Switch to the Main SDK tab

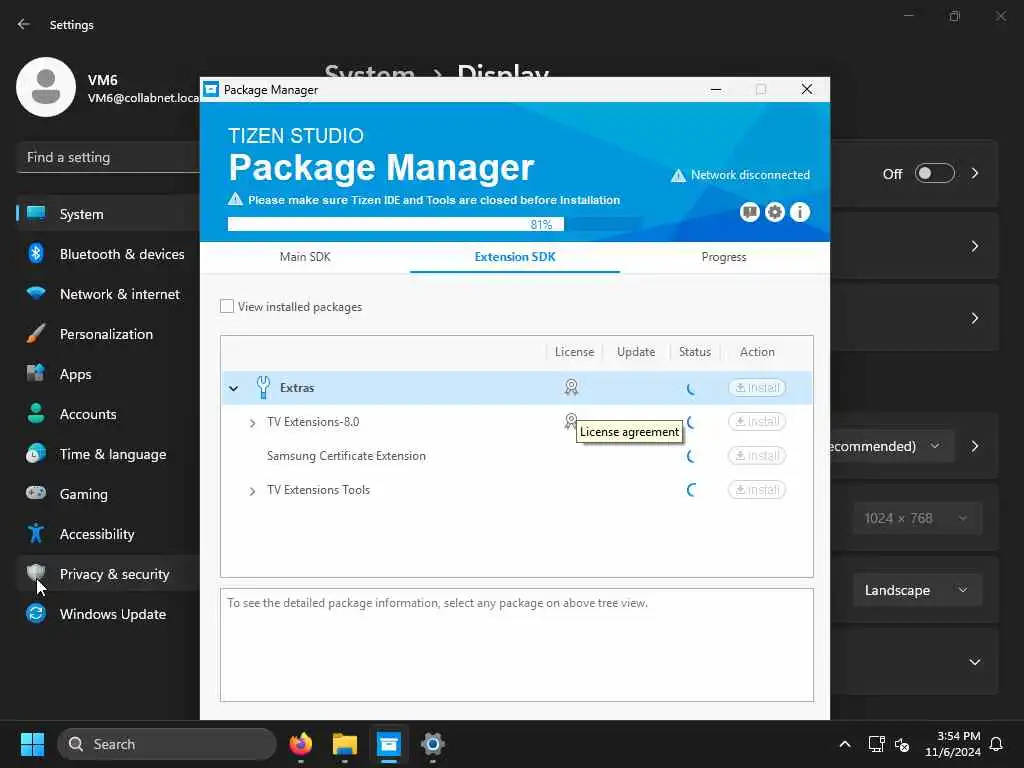(x=305, y=257)
